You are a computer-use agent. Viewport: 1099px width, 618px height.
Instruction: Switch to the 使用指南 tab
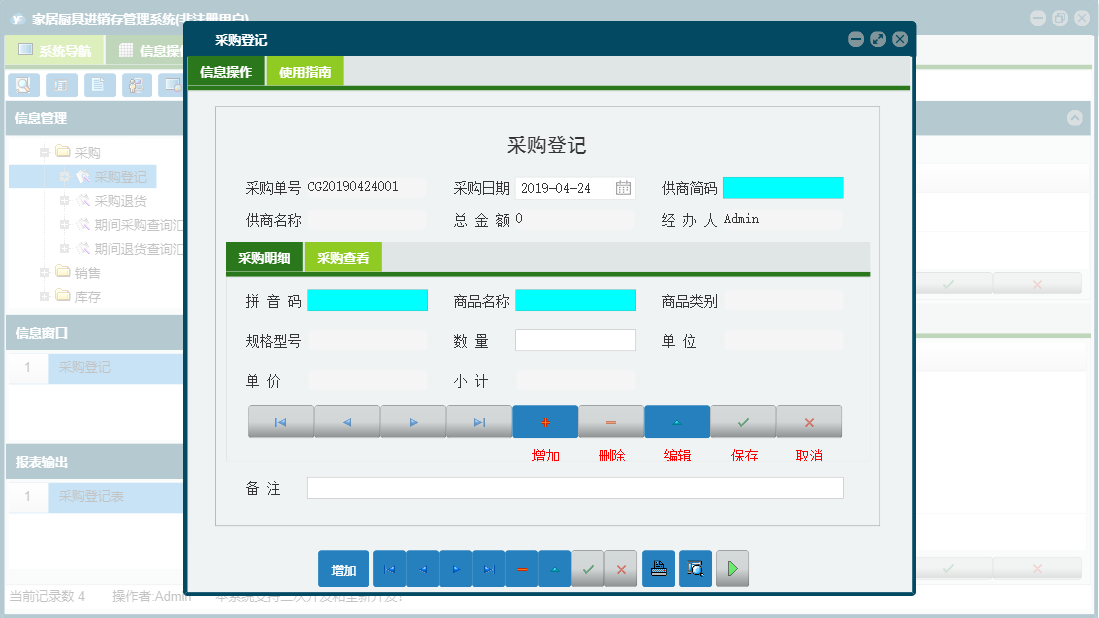305,72
